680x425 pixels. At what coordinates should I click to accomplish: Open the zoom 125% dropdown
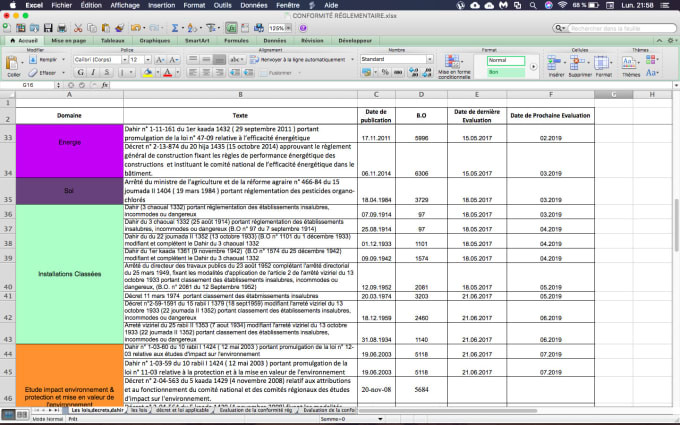point(288,28)
